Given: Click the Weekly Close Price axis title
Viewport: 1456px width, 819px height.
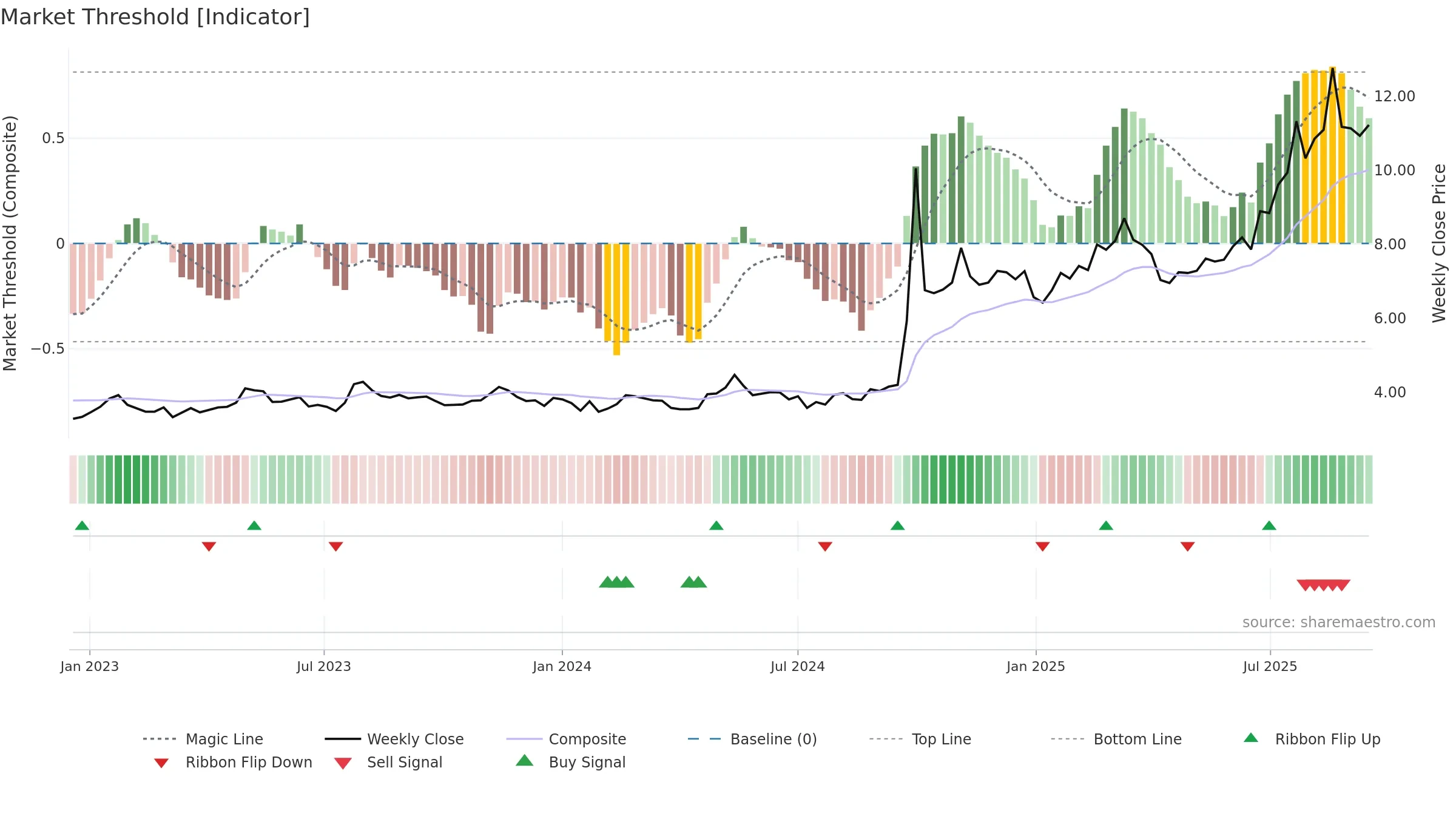Looking at the screenshot, I should [1439, 243].
